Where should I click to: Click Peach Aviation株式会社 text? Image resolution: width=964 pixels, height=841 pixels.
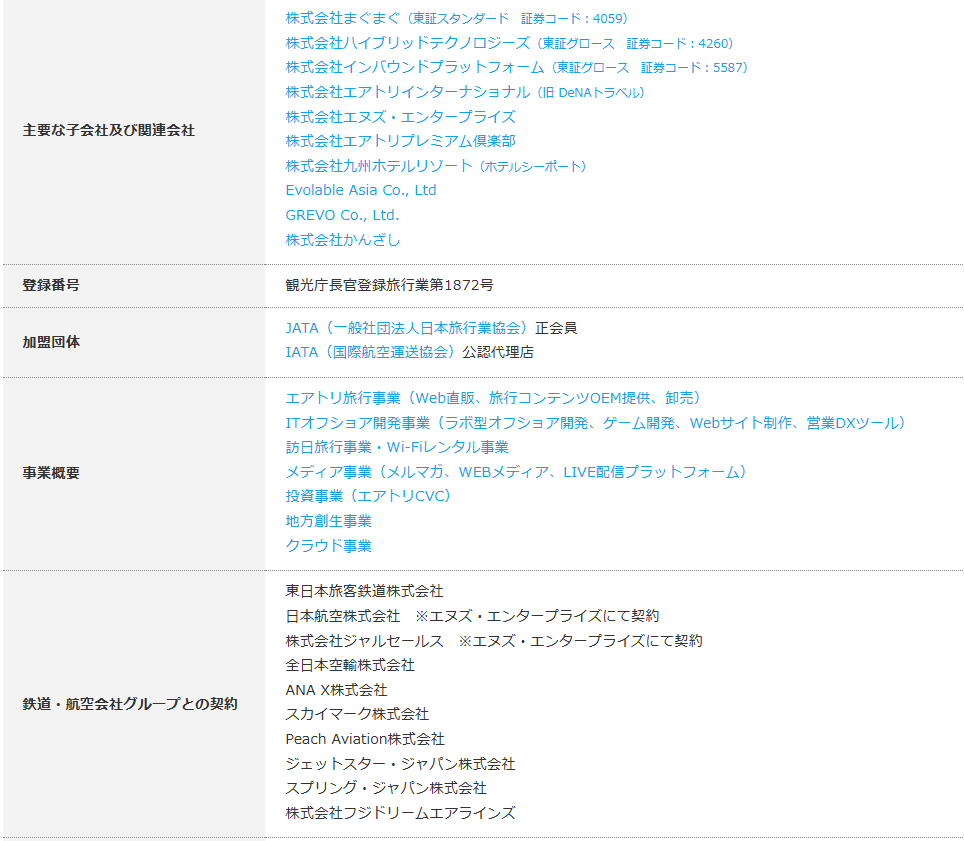tap(365, 739)
